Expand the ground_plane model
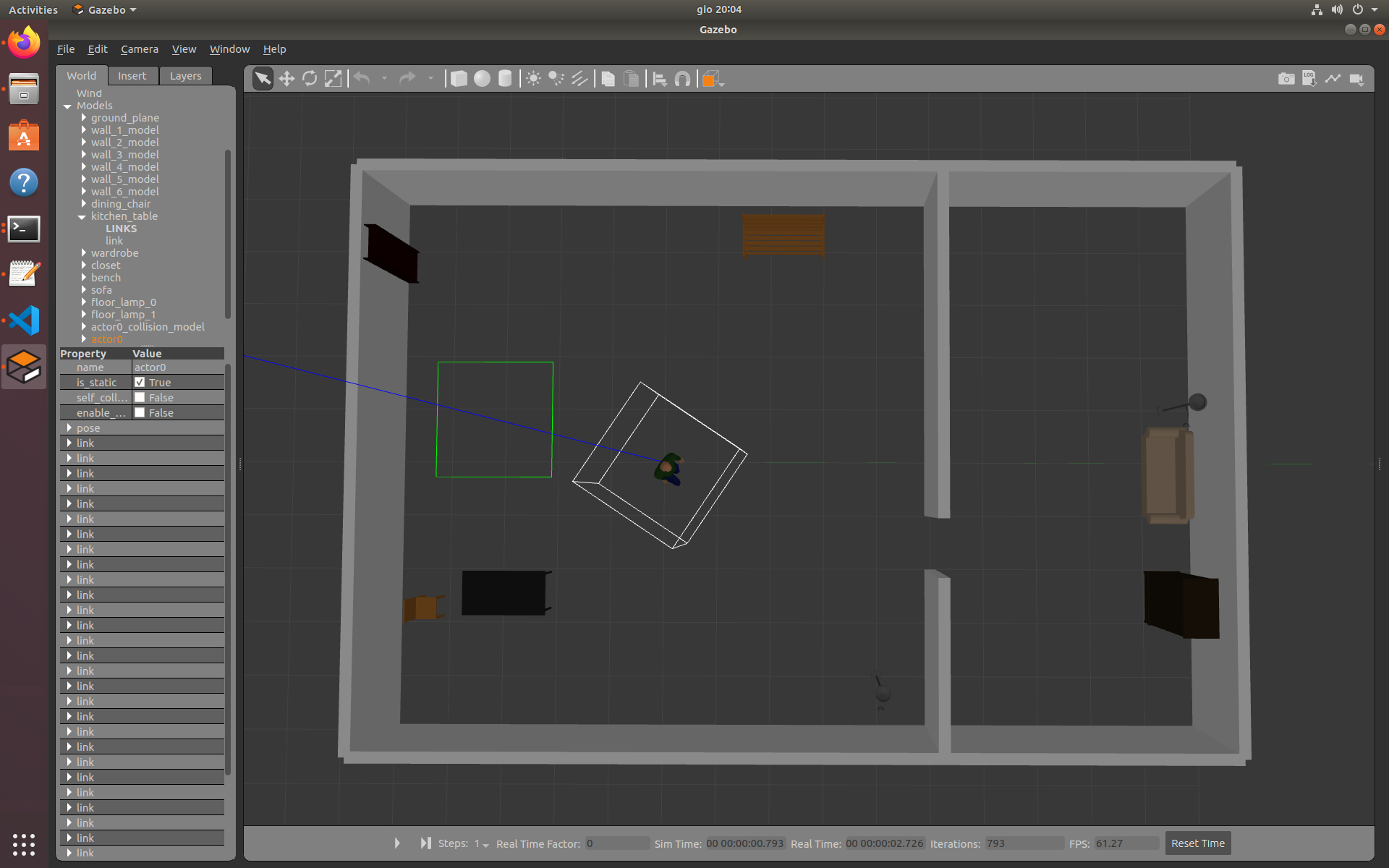1389x868 pixels. point(84,117)
